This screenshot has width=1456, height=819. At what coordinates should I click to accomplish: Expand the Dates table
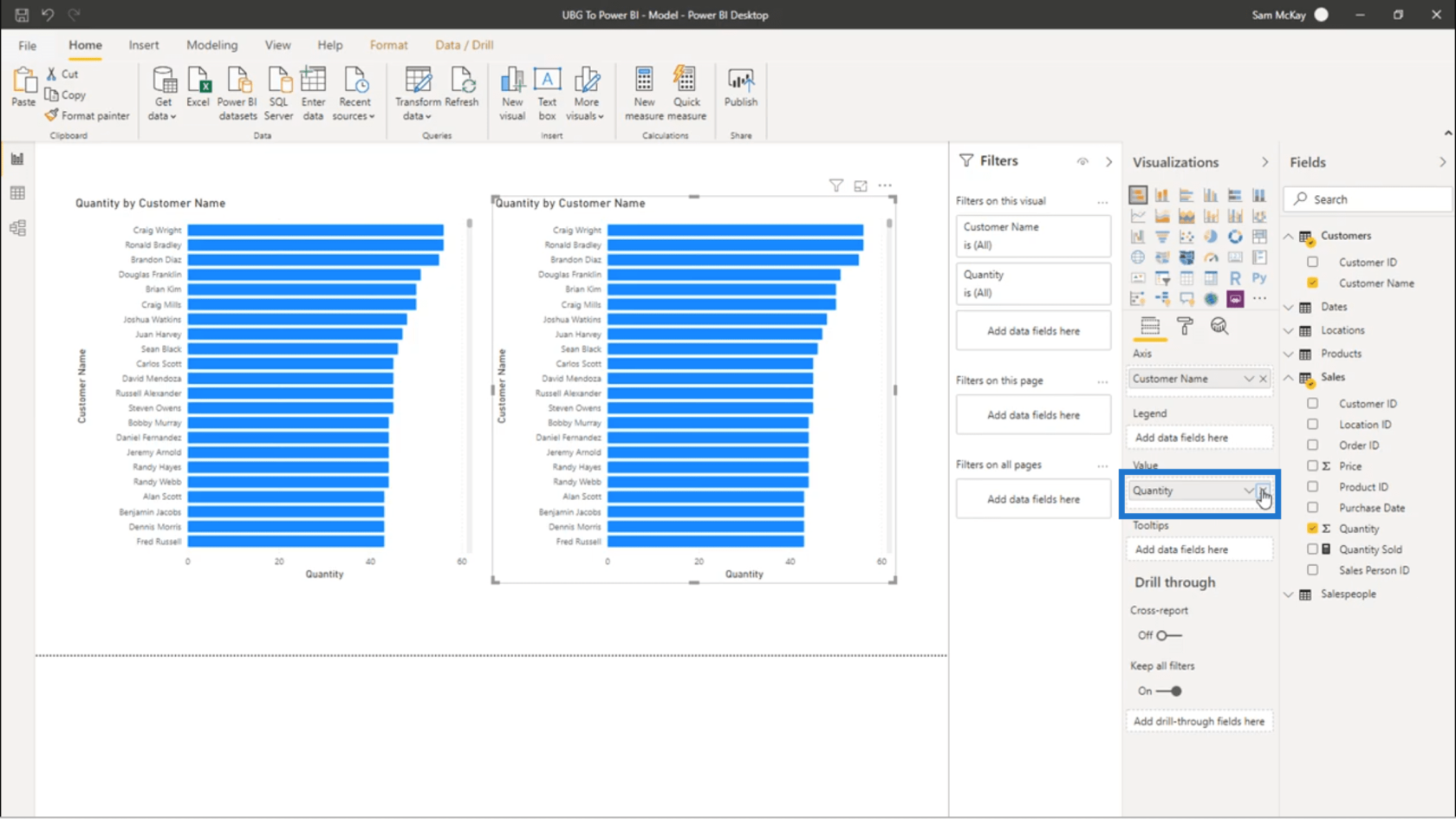tap(1289, 307)
